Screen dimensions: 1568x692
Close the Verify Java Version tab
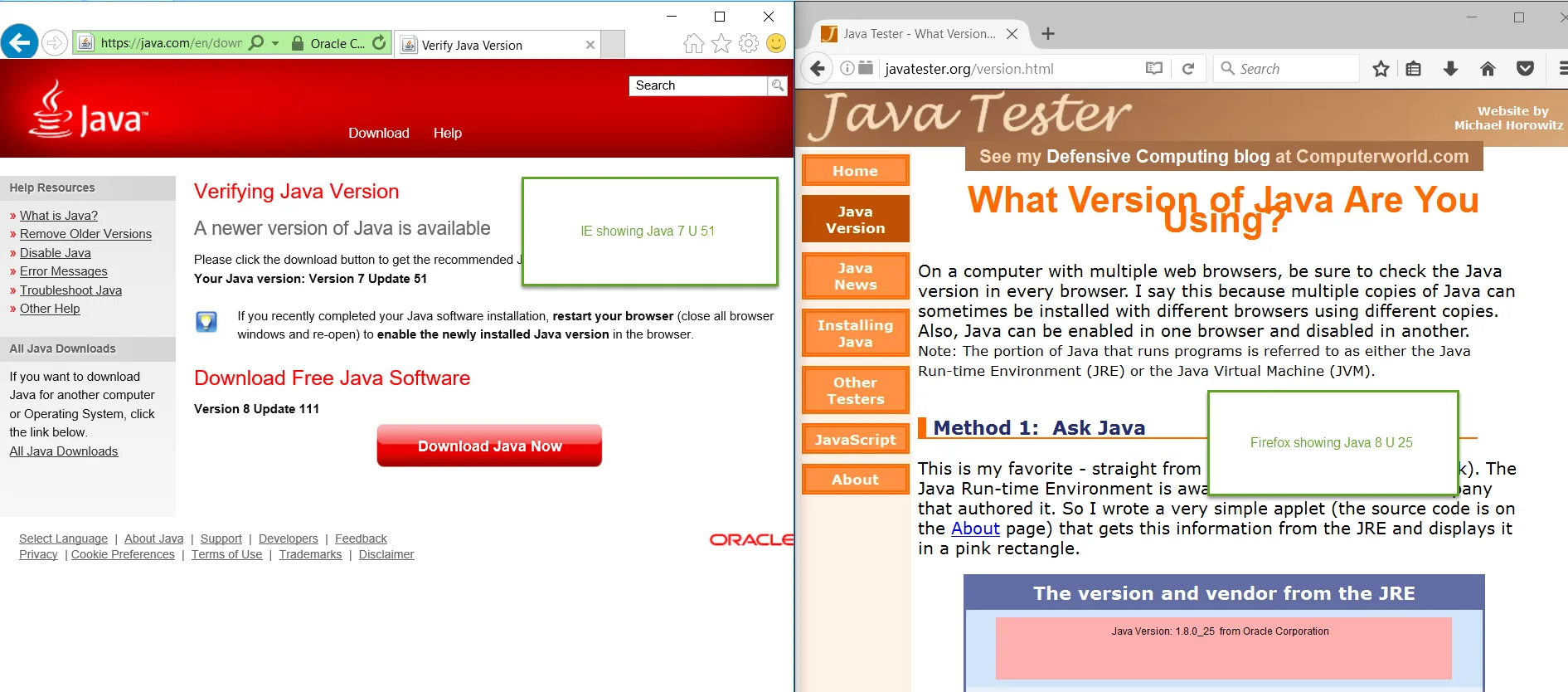pyautogui.click(x=590, y=45)
